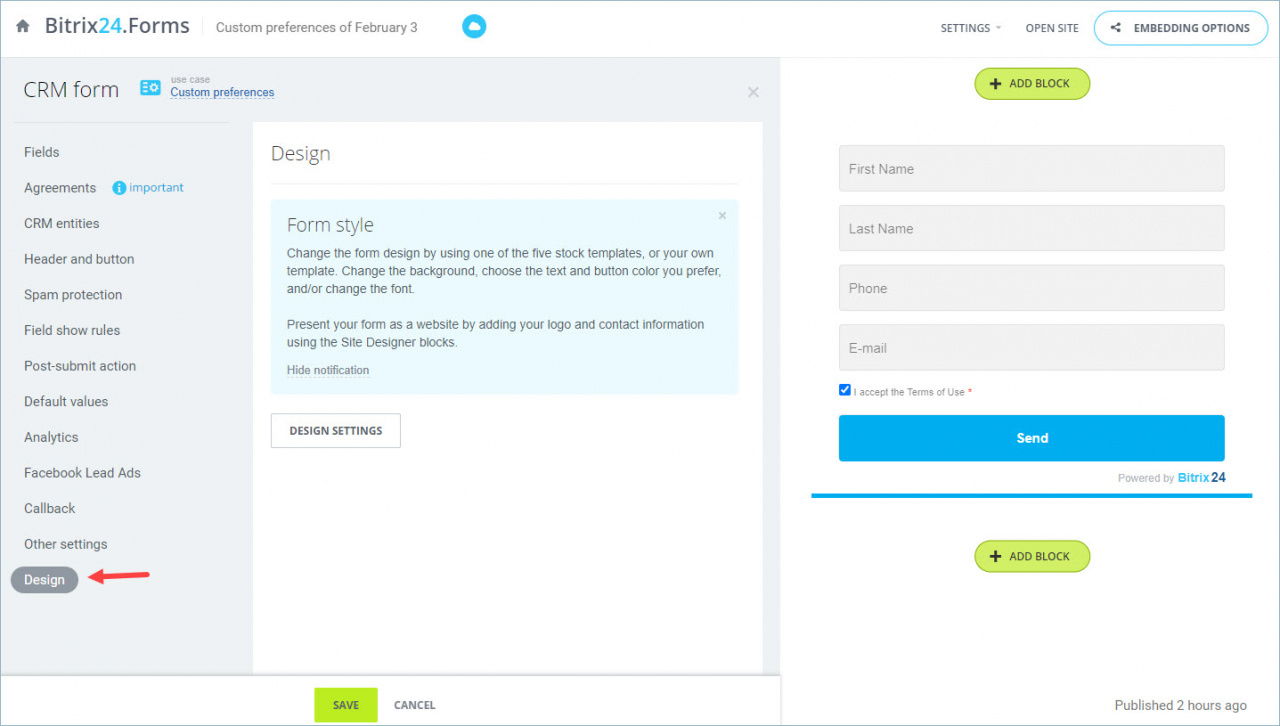This screenshot has height=726, width=1280.
Task: Open the Agreements section
Action: 60,188
